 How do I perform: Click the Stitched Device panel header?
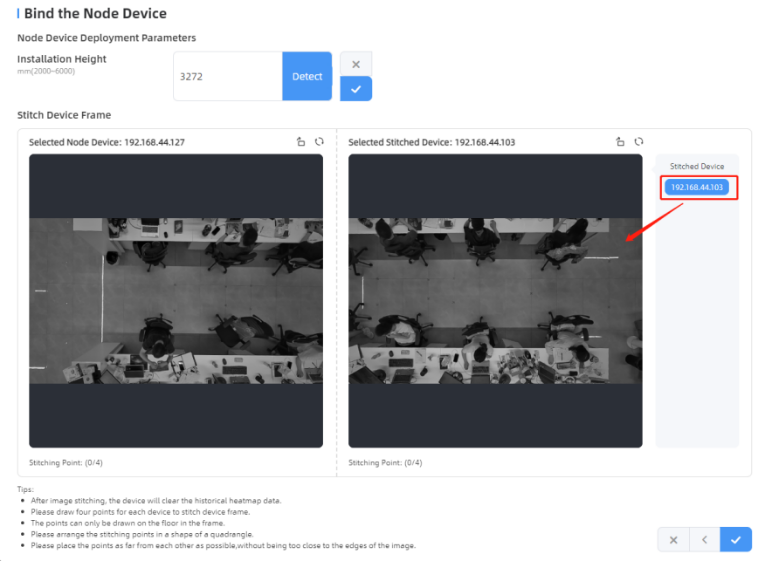tap(697, 166)
